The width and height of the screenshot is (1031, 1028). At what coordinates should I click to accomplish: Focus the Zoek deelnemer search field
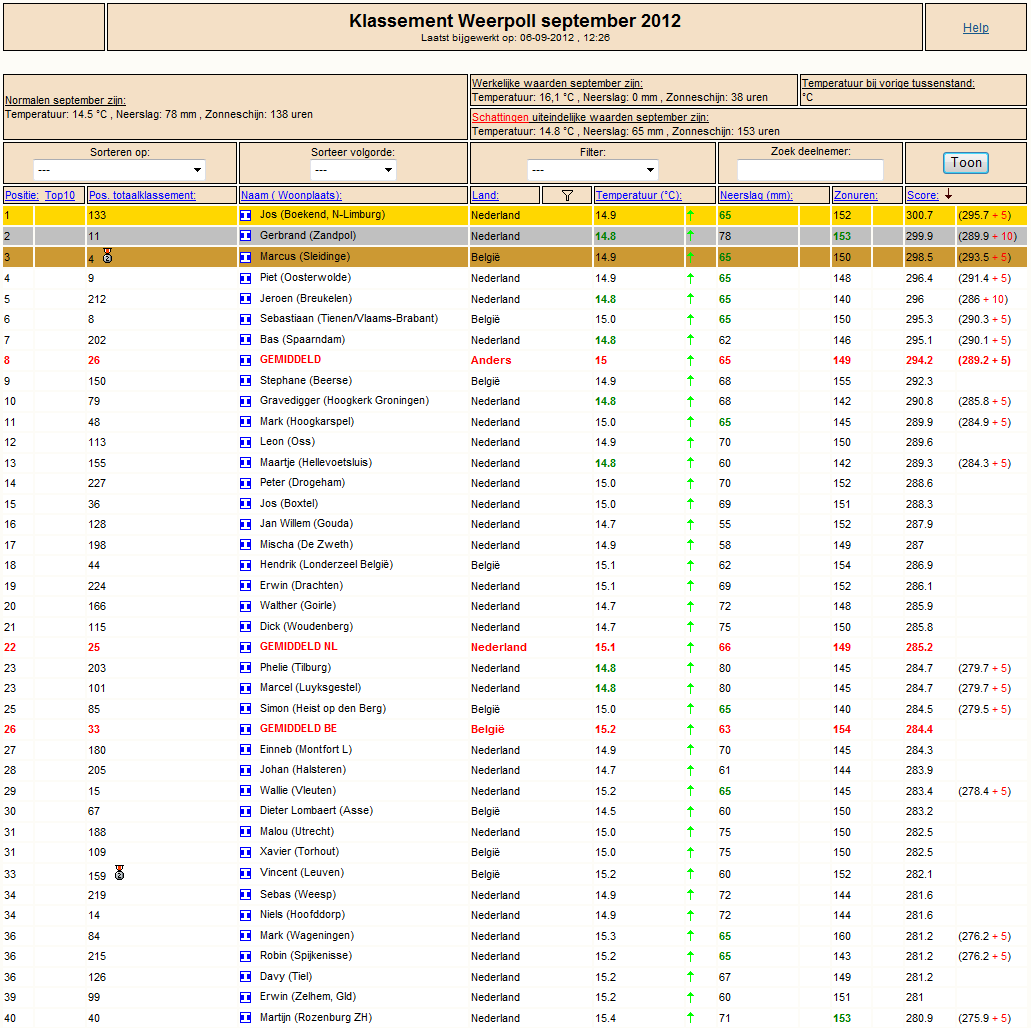810,170
